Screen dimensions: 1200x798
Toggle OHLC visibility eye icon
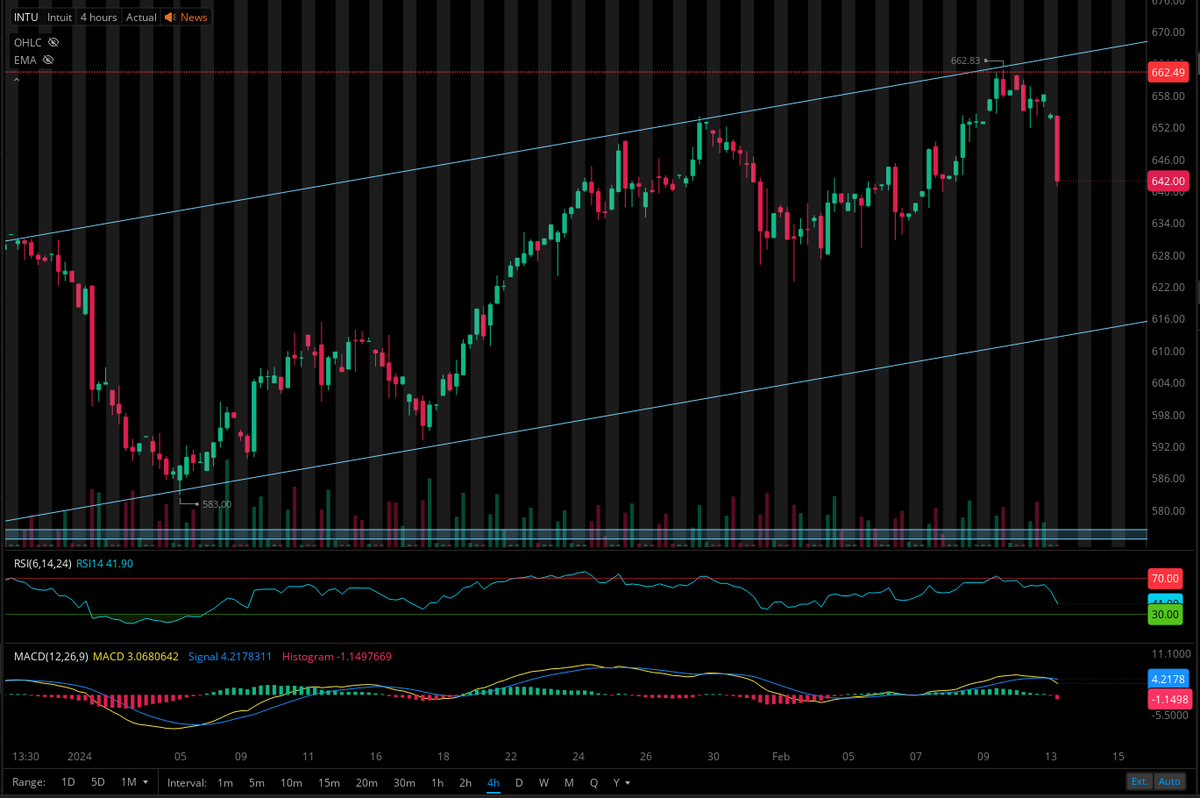53,43
